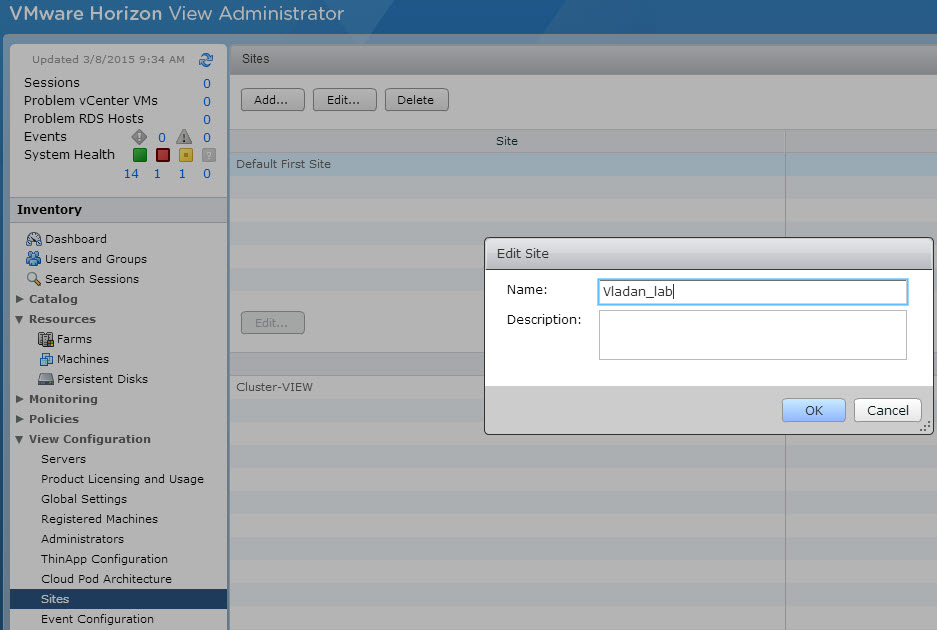The height and width of the screenshot is (630, 937).
Task: Open Persistent Disks
Action: [102, 379]
